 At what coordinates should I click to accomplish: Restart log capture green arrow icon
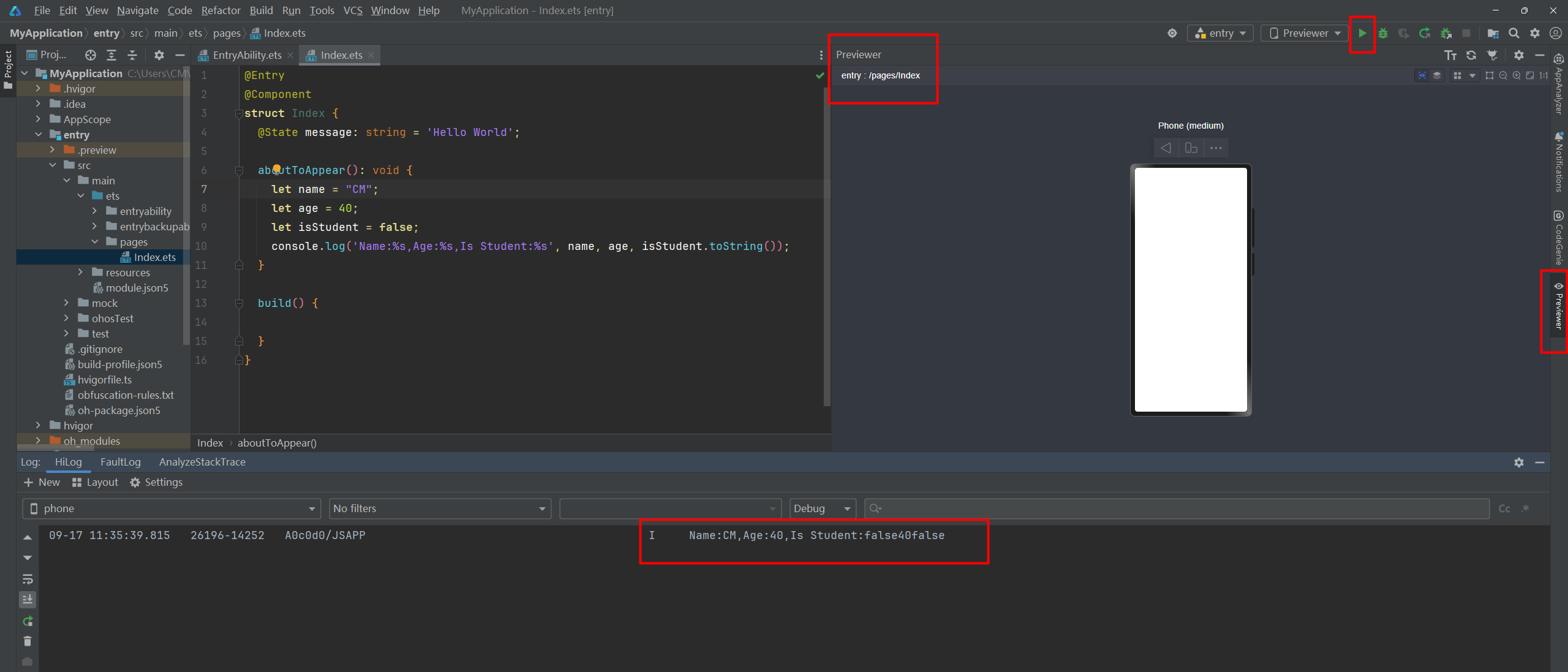[x=28, y=621]
